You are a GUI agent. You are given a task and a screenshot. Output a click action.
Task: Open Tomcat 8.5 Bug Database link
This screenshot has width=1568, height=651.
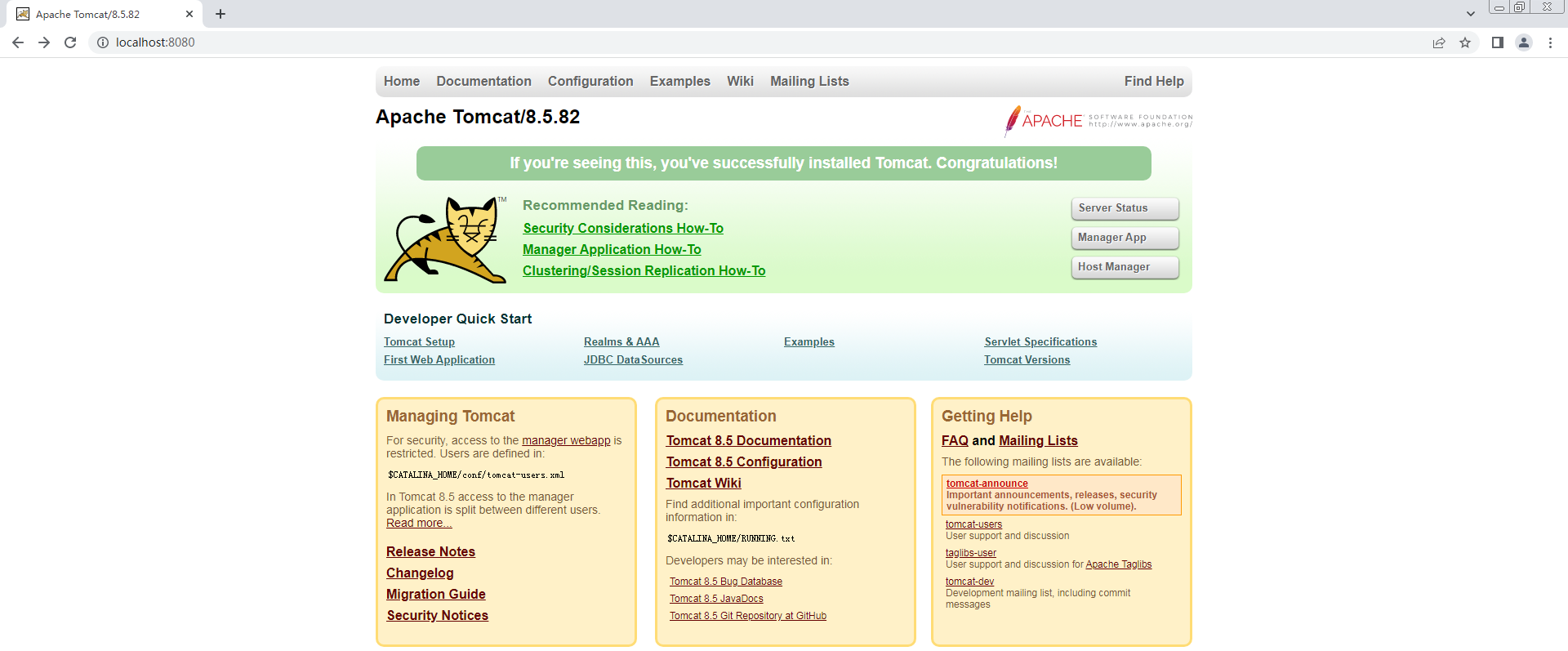pyautogui.click(x=726, y=582)
